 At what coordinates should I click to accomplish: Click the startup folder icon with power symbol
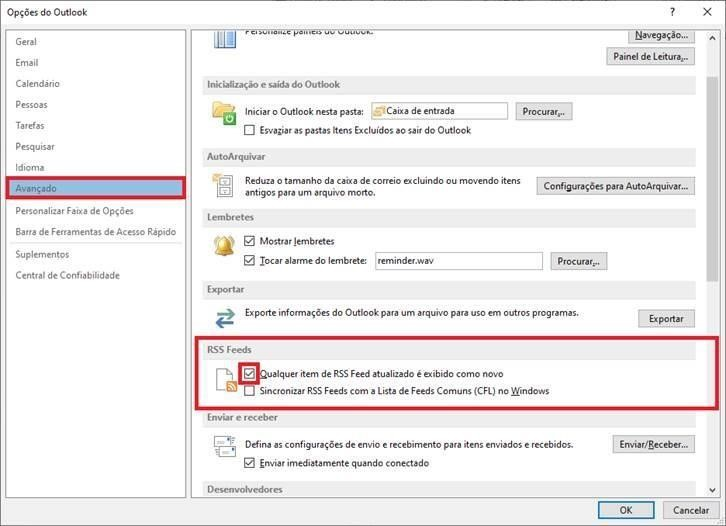224,113
